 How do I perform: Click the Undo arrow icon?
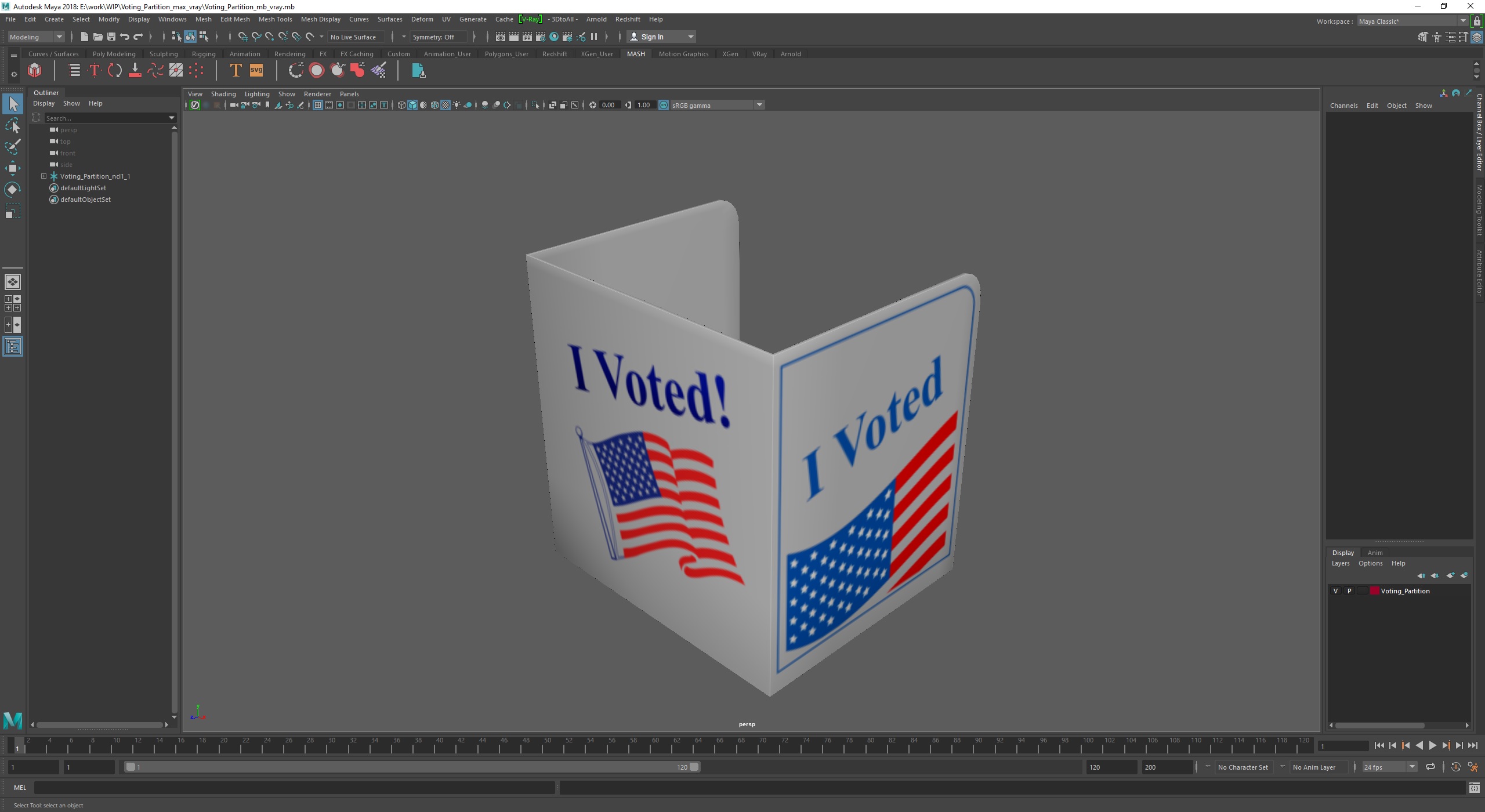pyautogui.click(x=124, y=37)
